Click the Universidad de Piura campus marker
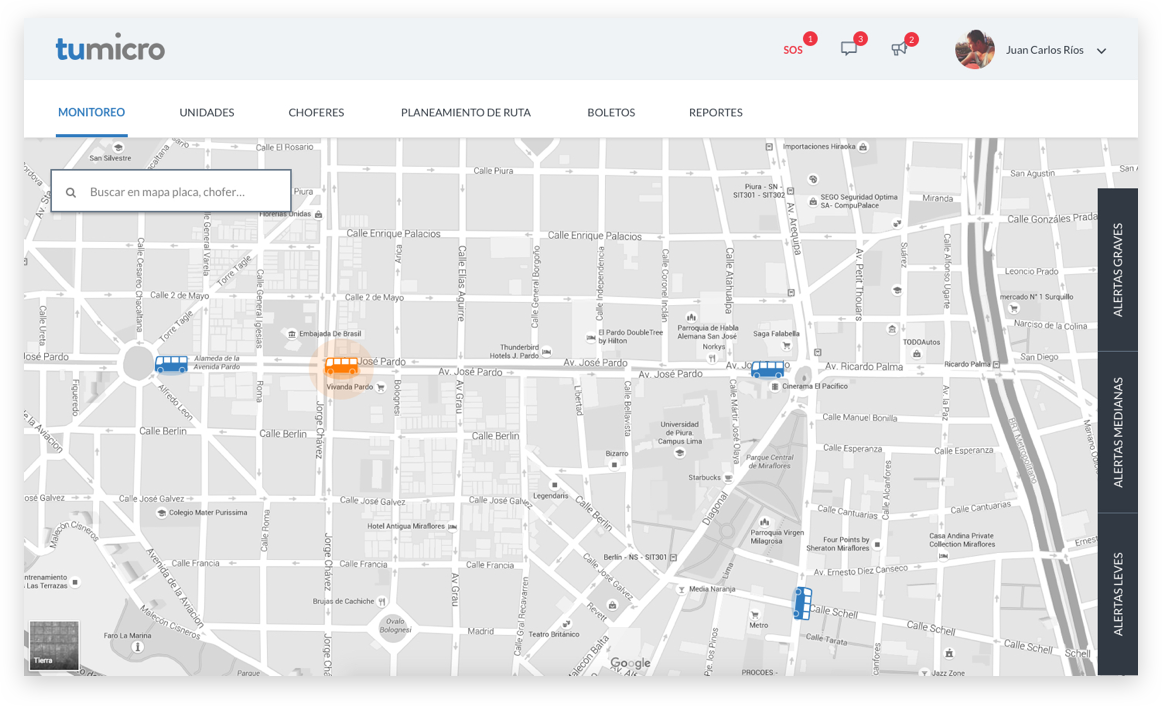Screen dimensions: 1162x706 point(680,453)
